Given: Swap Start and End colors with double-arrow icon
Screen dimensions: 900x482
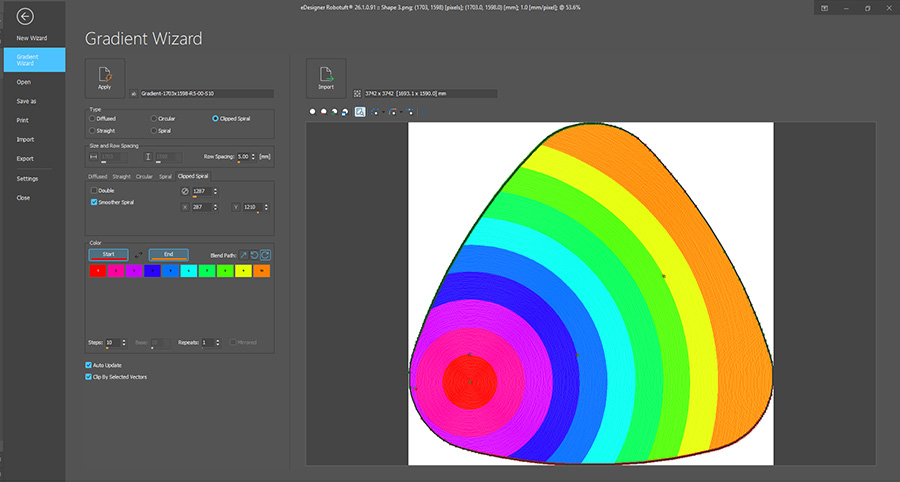Looking at the screenshot, I should pos(138,255).
